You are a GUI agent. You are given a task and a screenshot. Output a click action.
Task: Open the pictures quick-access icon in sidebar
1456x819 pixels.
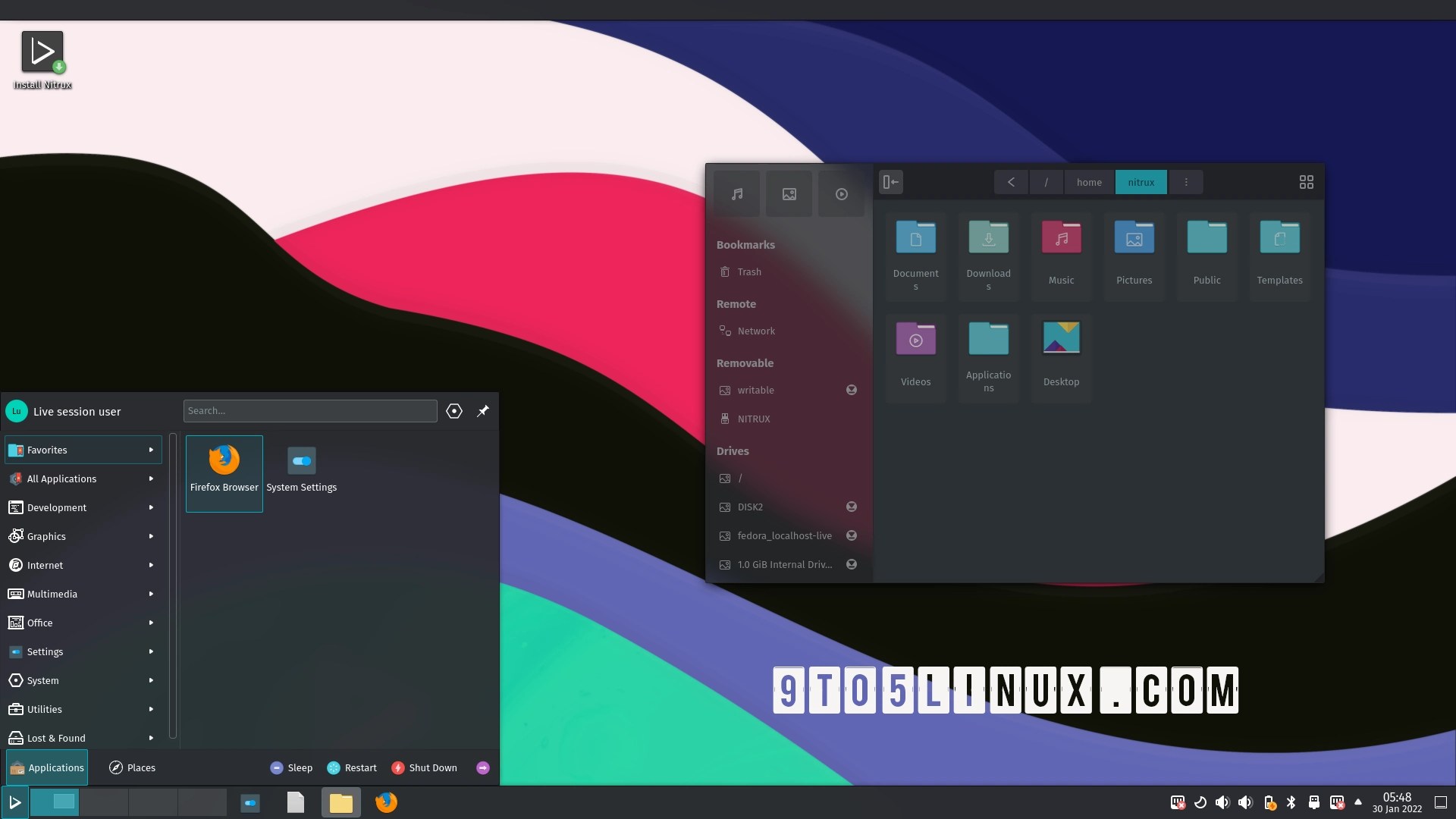tap(789, 194)
